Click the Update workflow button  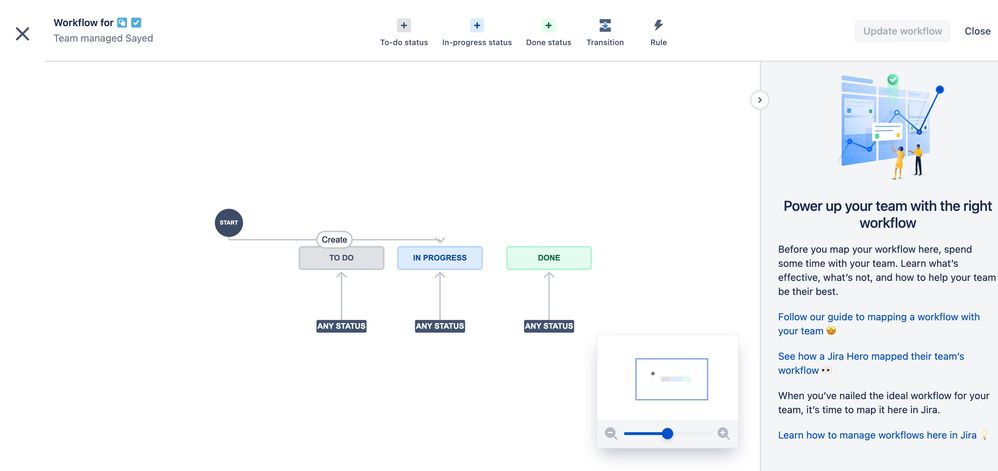902,31
